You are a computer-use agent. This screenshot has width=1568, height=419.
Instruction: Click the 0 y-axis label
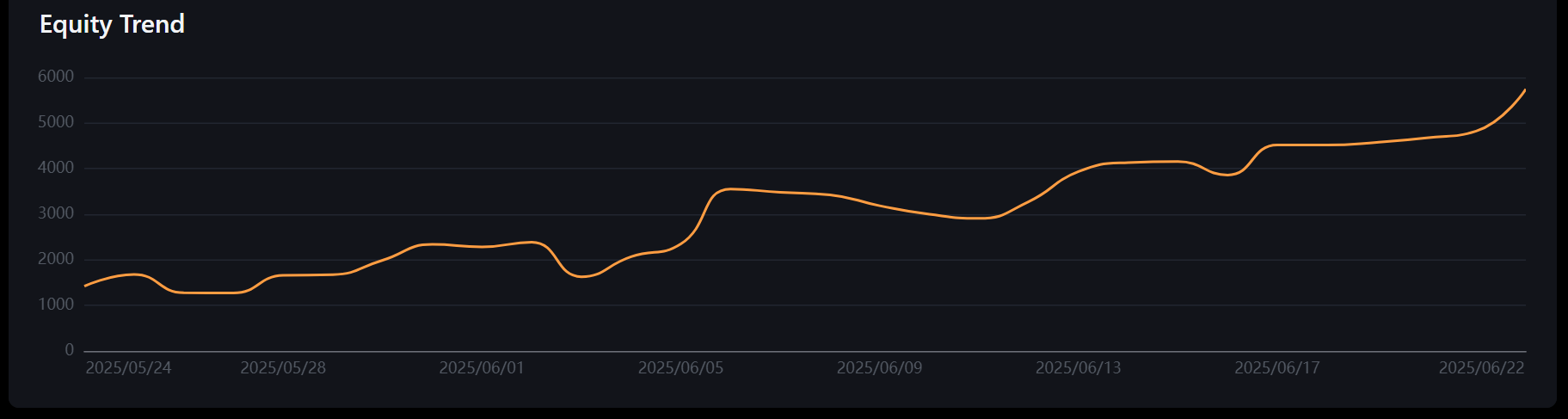pyautogui.click(x=70, y=350)
